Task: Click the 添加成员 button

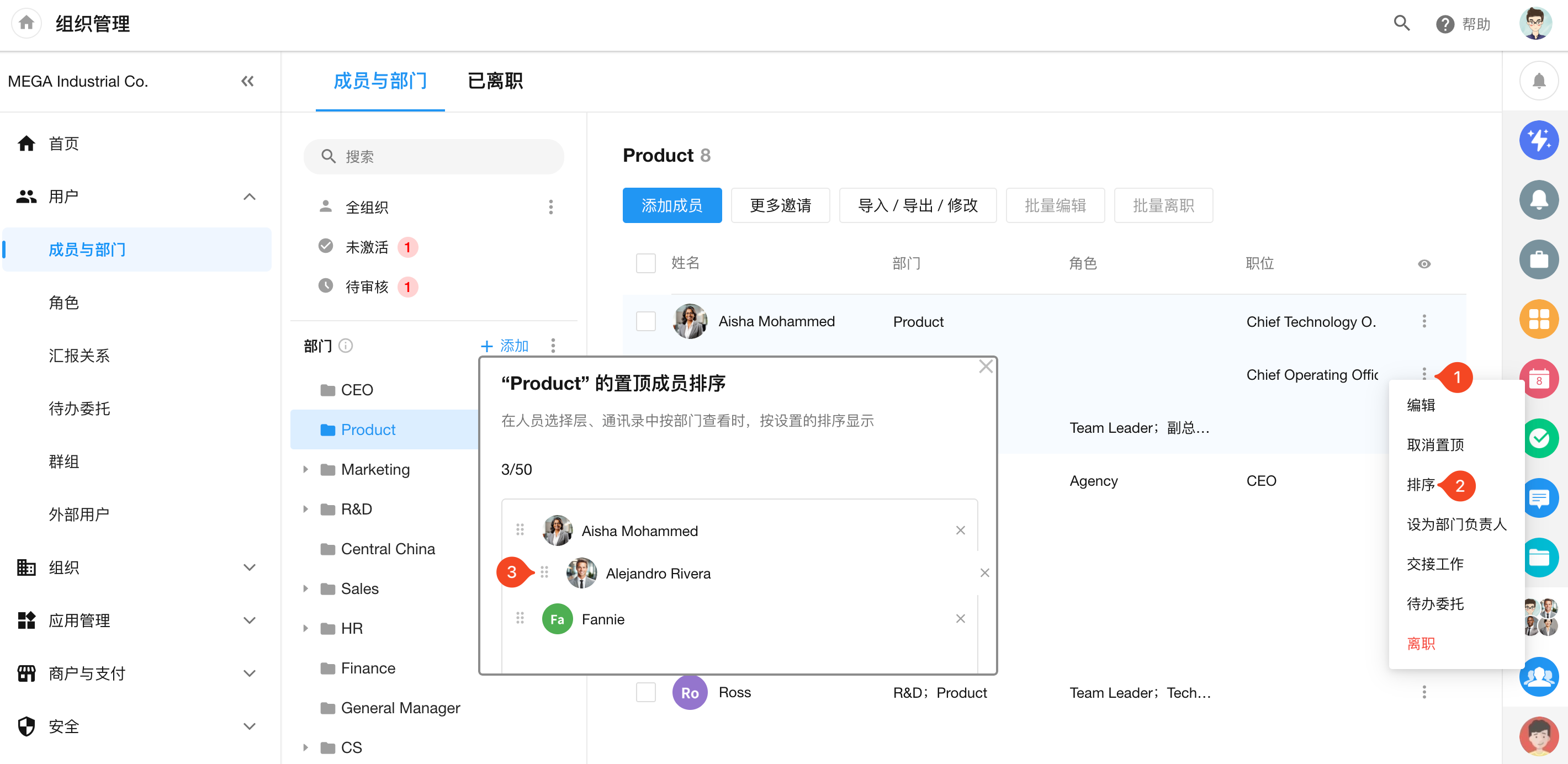Action: 671,205
